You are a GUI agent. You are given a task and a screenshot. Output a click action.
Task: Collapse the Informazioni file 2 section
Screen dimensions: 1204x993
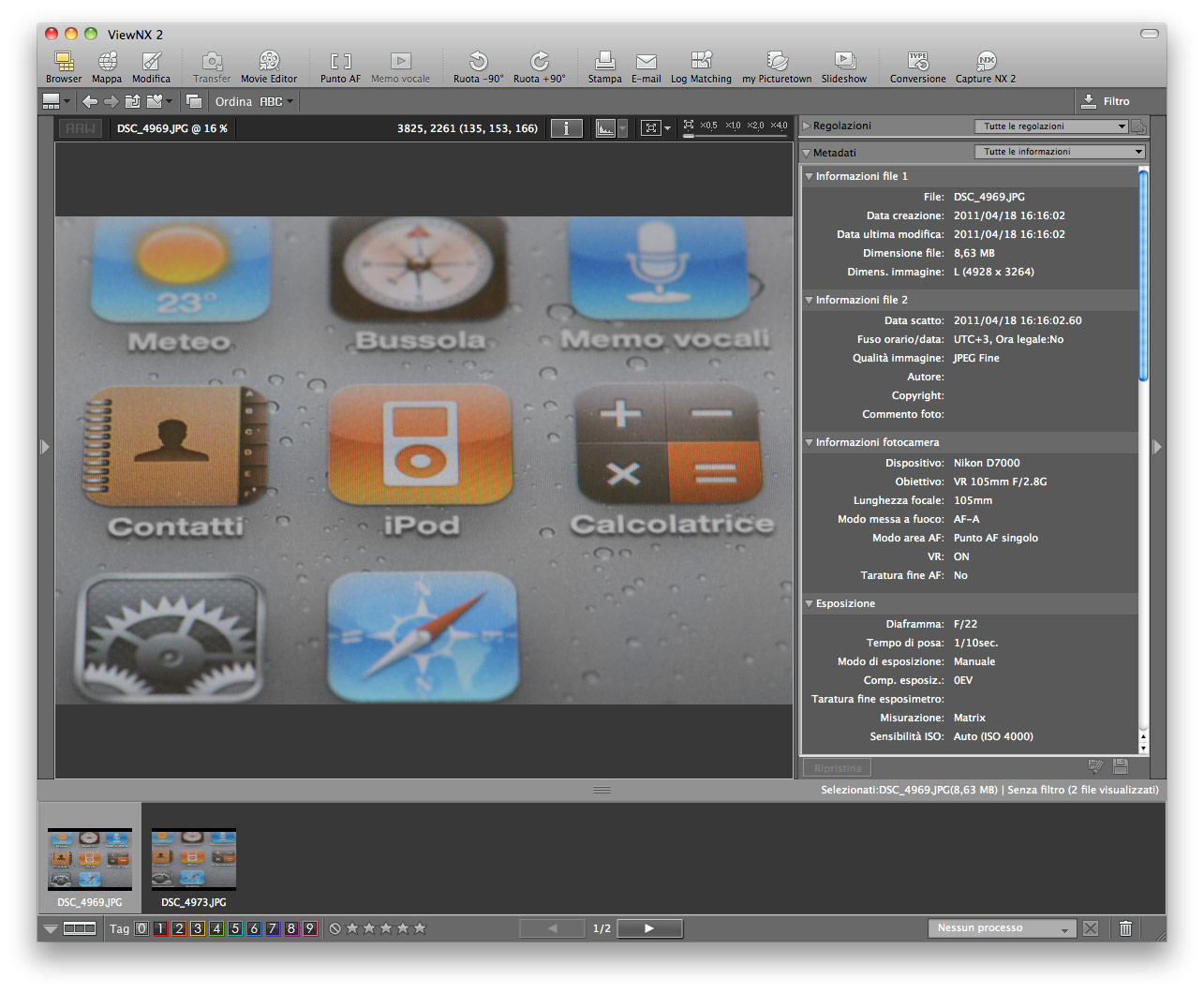pos(809,300)
